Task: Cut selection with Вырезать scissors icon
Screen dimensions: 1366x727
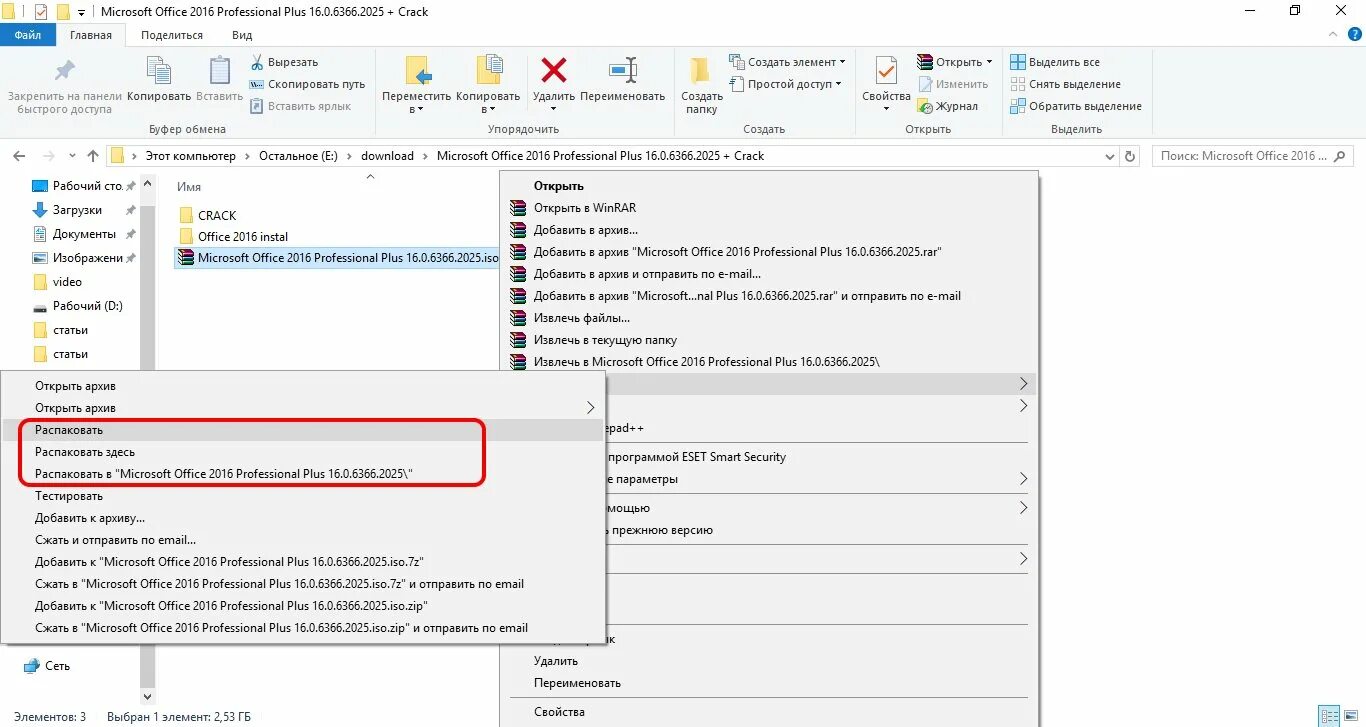Action: tap(257, 62)
